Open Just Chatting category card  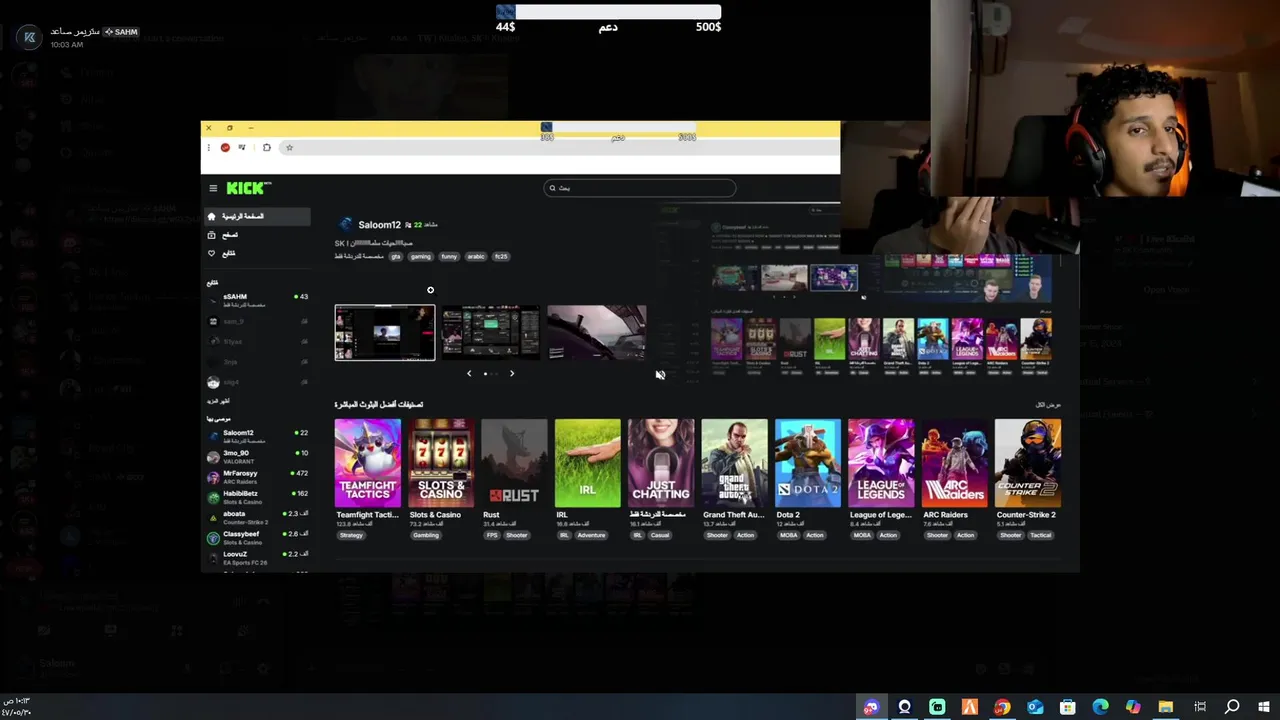click(661, 463)
